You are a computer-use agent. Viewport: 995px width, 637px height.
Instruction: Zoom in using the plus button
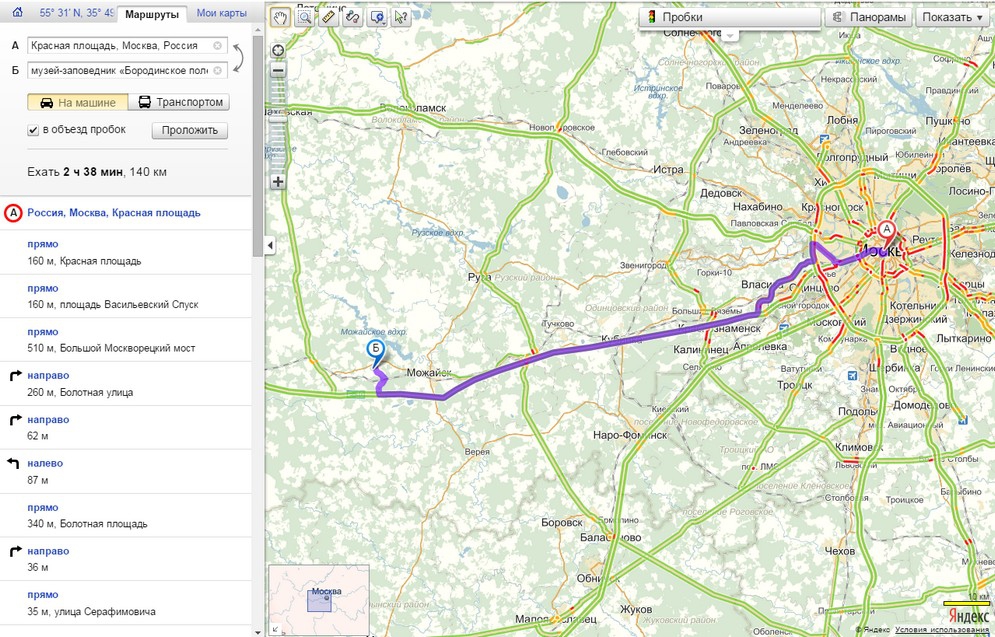pyautogui.click(x=278, y=181)
